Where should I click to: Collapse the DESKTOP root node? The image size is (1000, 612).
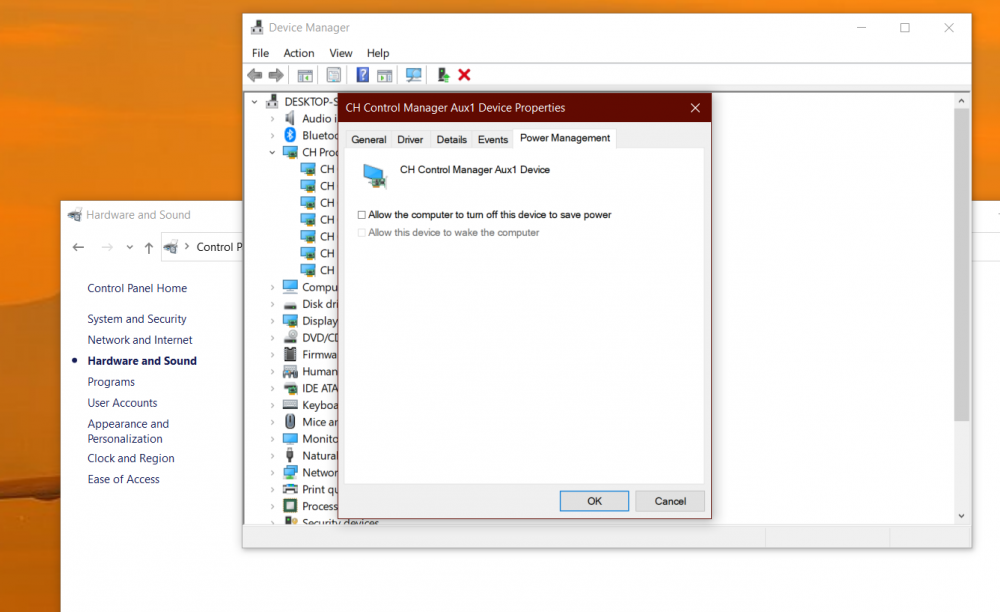coord(255,101)
